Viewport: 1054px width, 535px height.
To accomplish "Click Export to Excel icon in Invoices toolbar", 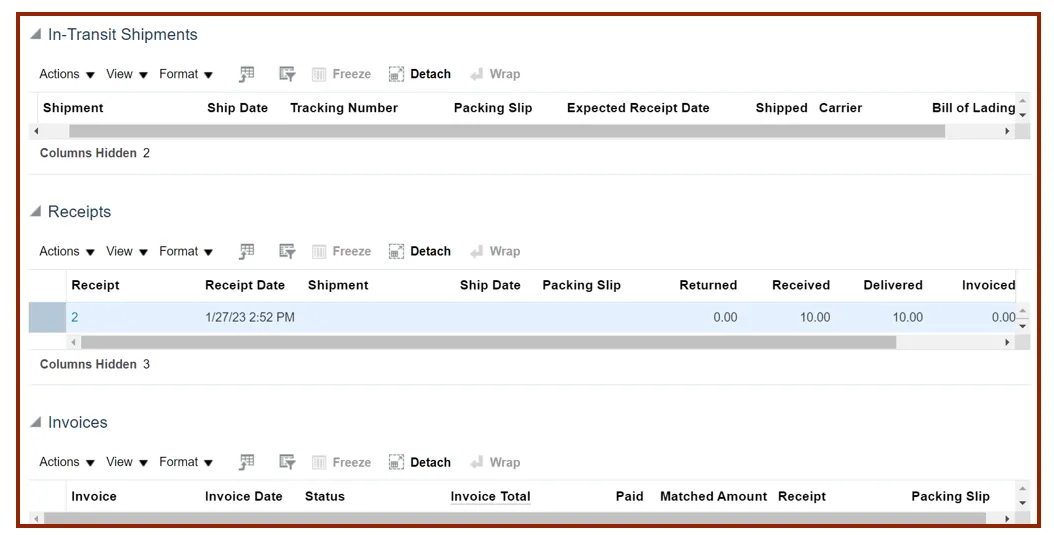I will point(247,462).
